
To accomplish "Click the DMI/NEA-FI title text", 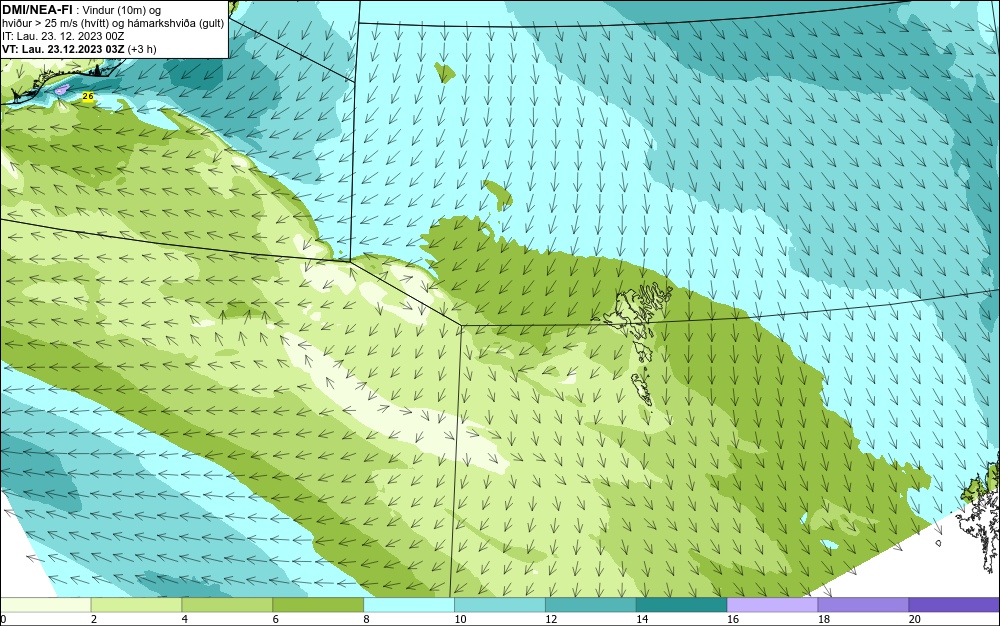I will [38, 9].
